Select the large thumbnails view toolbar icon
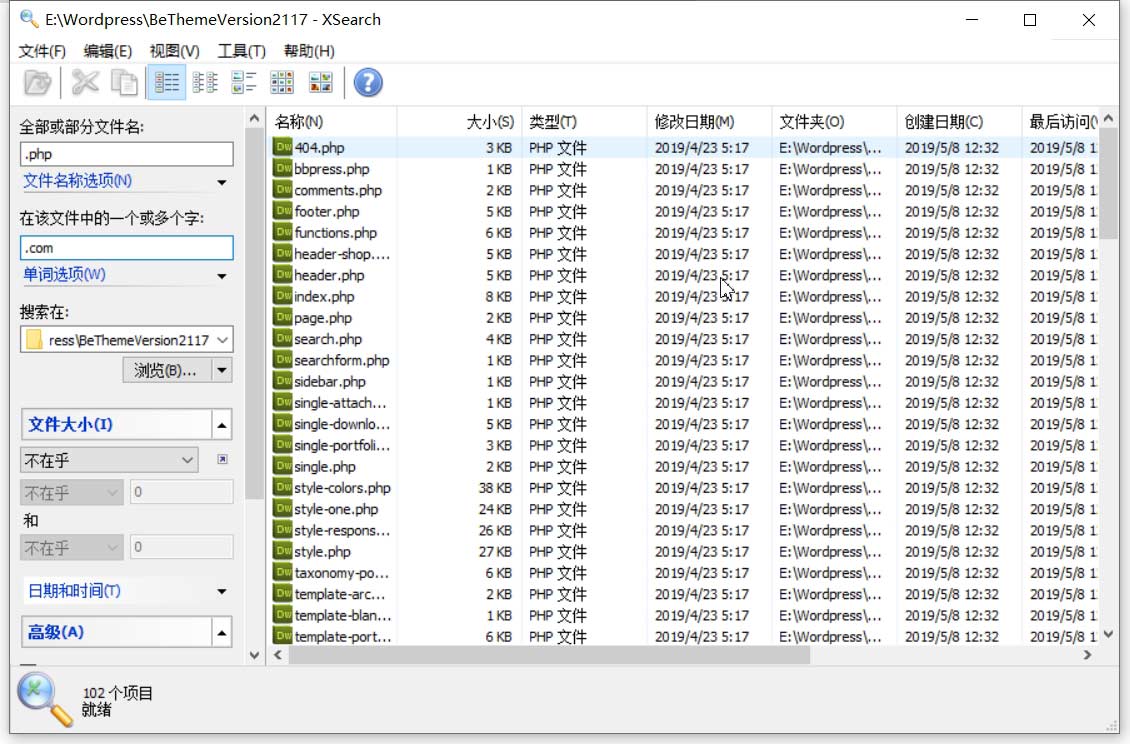Image resolution: width=1130 pixels, height=744 pixels. coord(321,83)
